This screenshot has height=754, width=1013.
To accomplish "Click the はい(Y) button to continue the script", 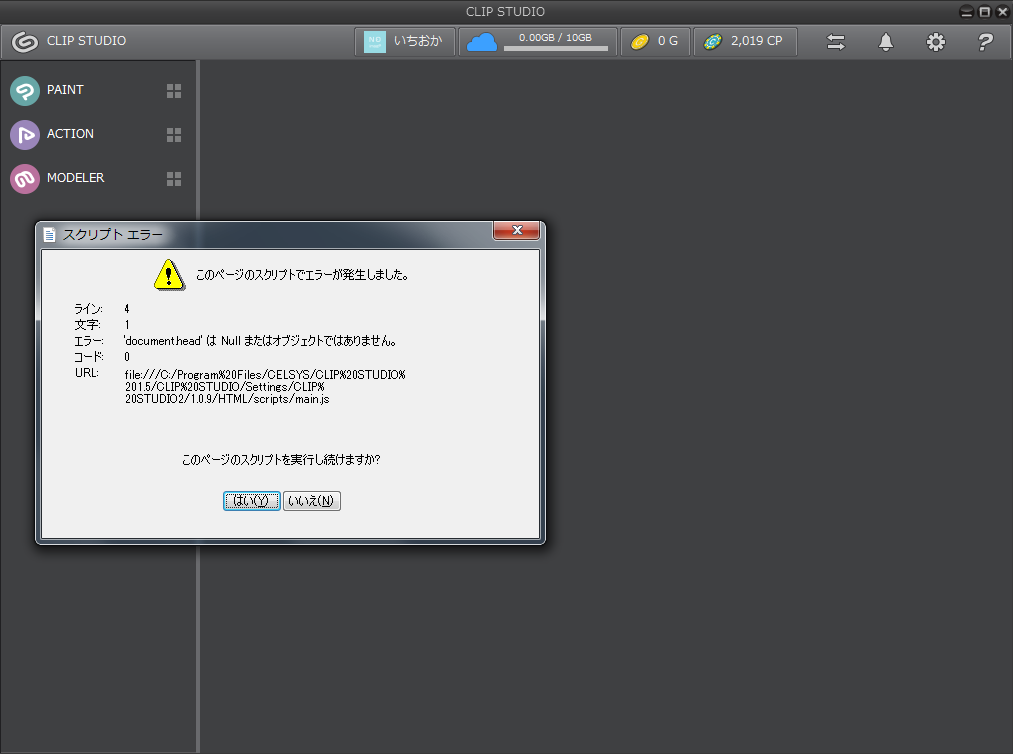I will point(251,501).
